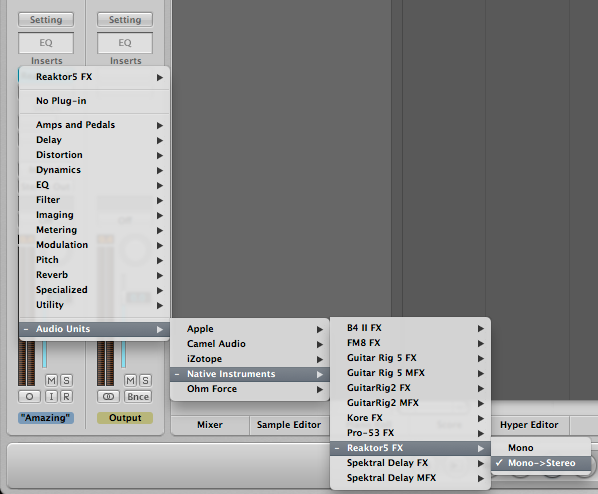The height and width of the screenshot is (494, 598).
Task: Open the Specialized plug-in category
Action: [94, 290]
